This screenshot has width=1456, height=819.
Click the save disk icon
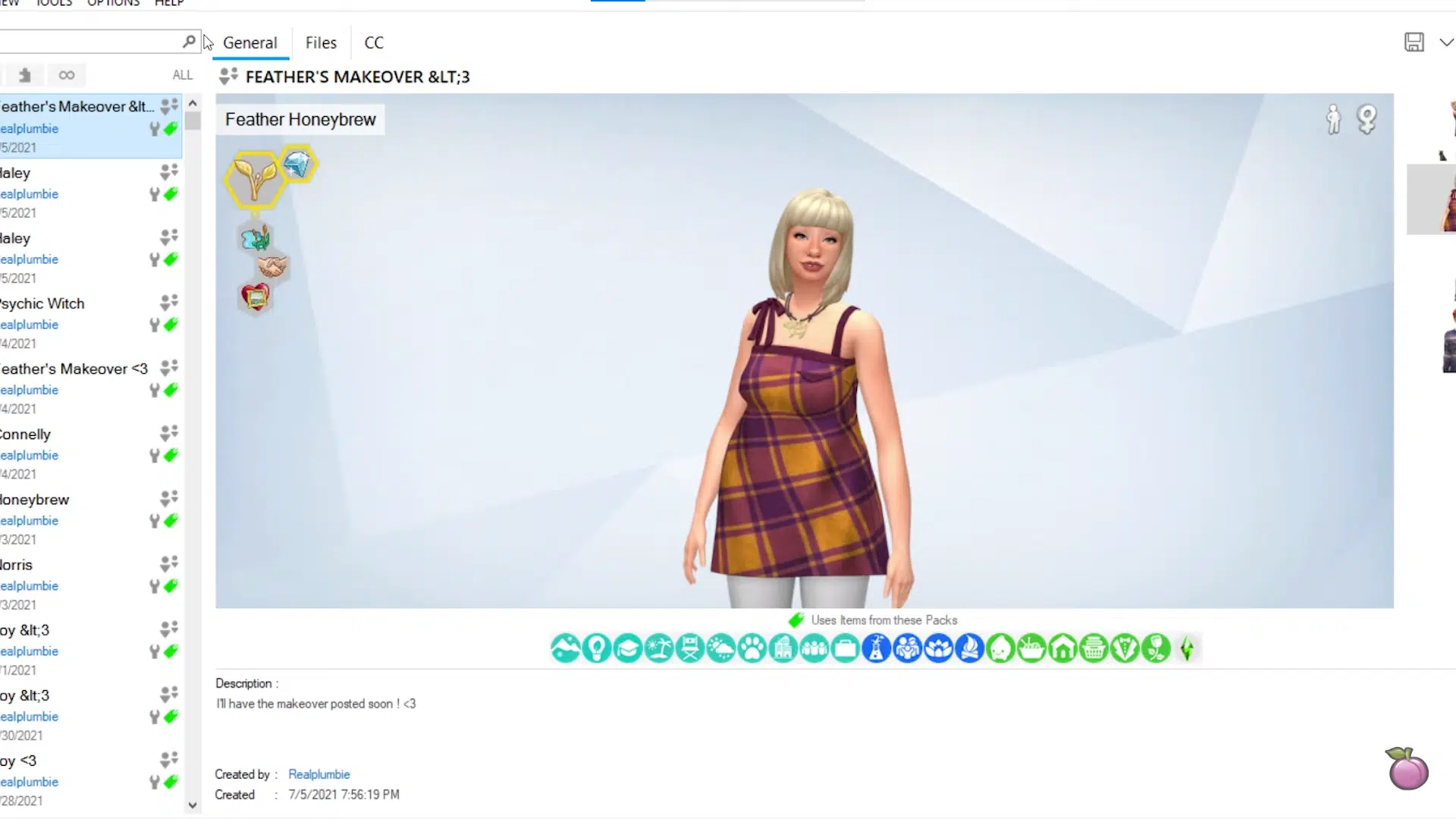[1414, 42]
